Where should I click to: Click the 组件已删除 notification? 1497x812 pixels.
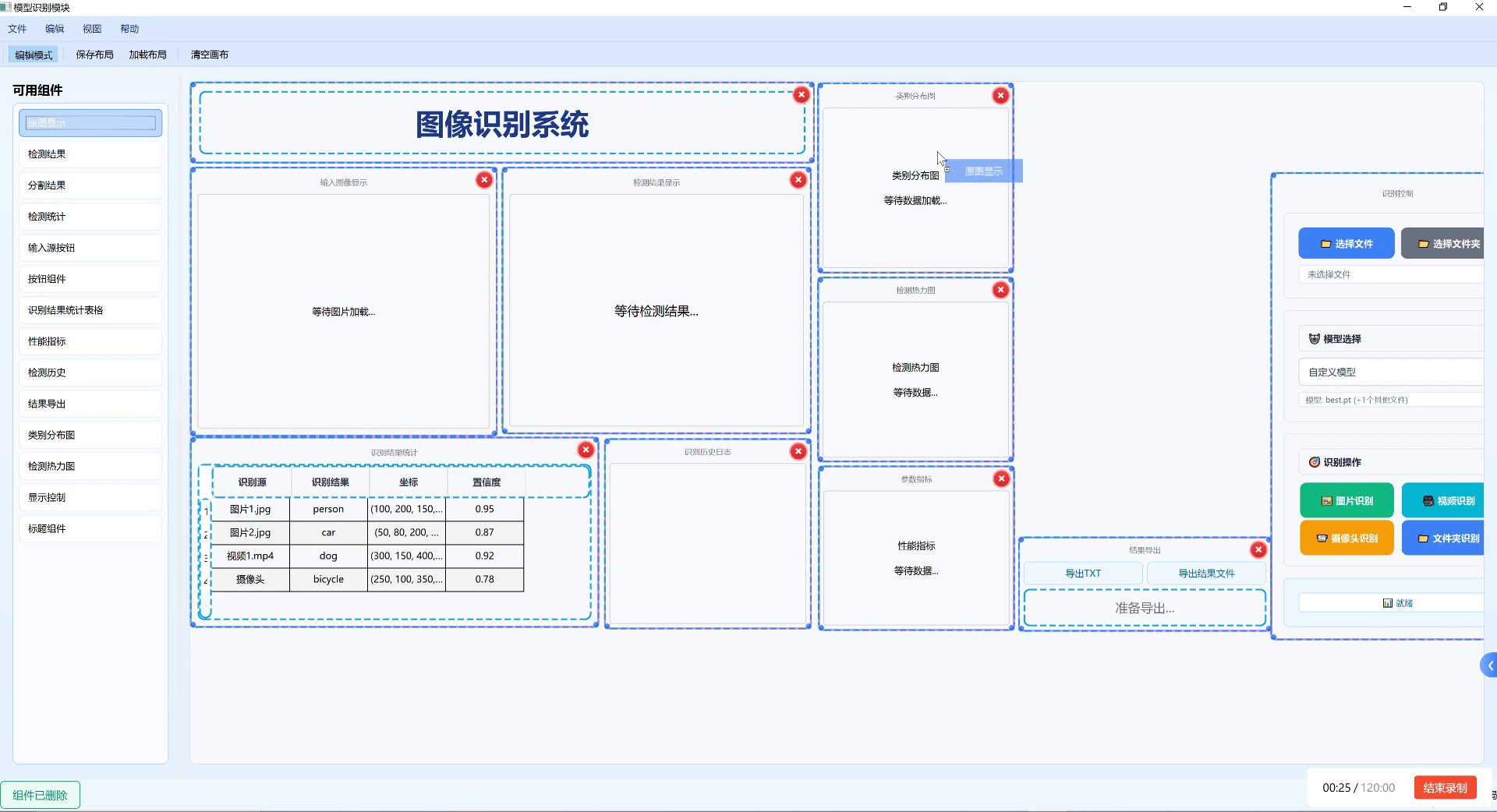pos(40,796)
